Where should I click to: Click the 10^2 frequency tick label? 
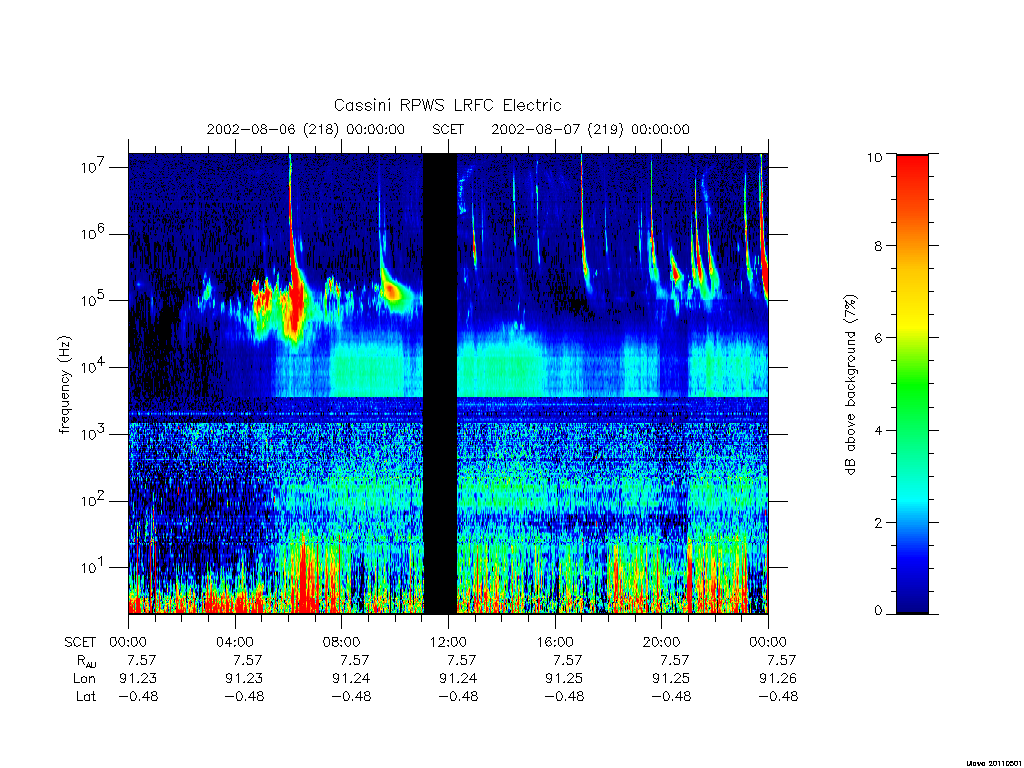coord(94,501)
